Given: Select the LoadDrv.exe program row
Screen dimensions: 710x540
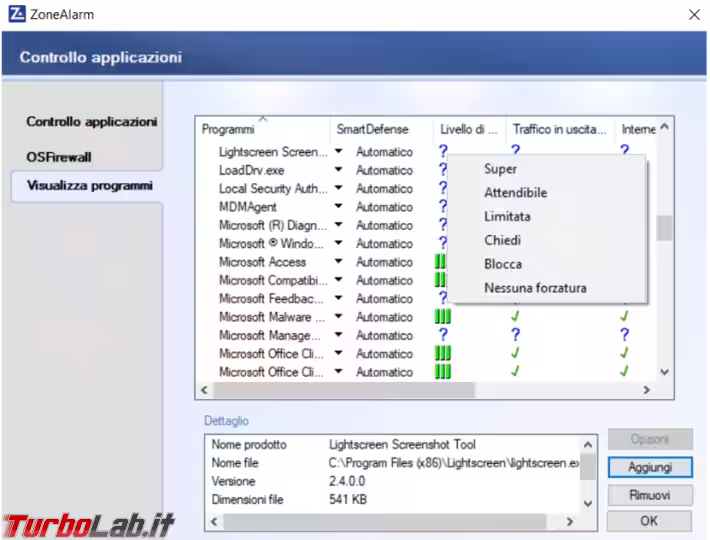Looking at the screenshot, I should (x=251, y=170).
